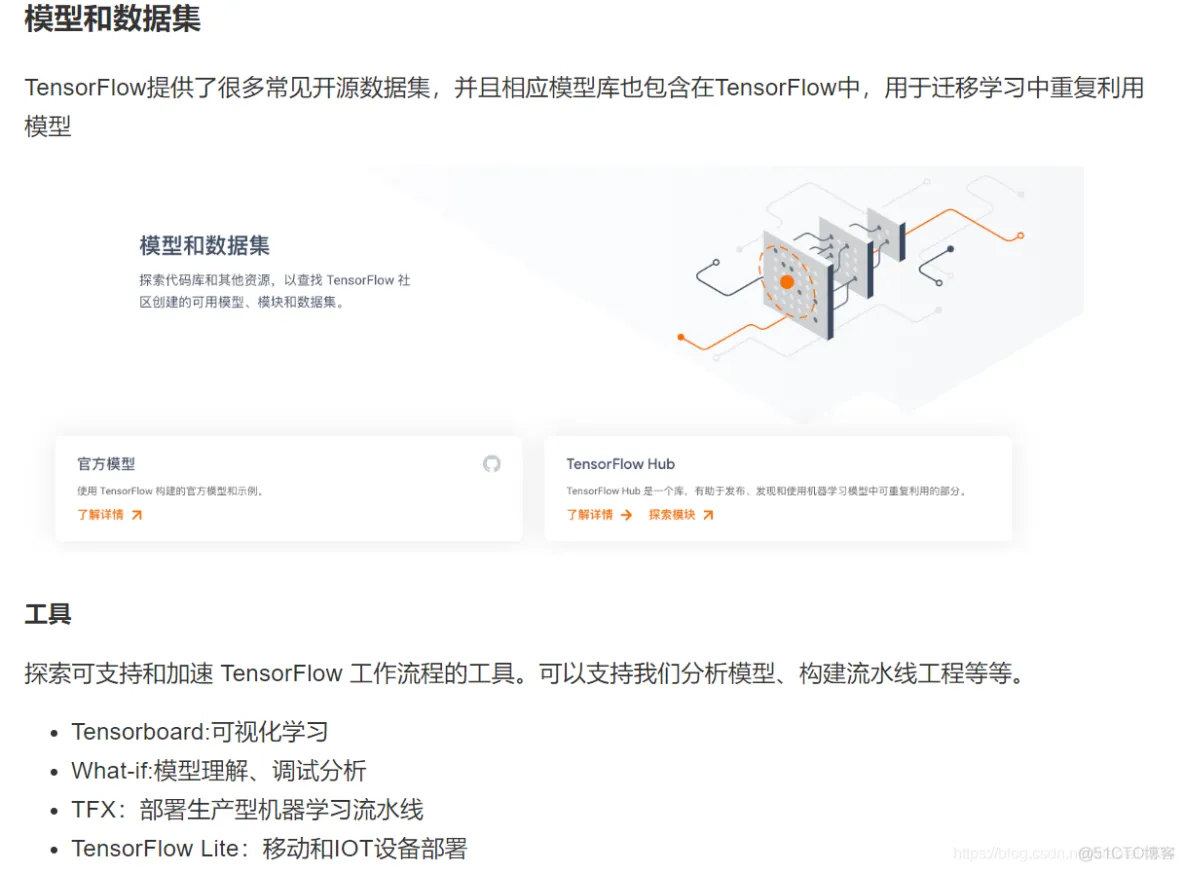Click the 工具 section heading
Image resolution: width=1184 pixels, height=871 pixels.
click(48, 613)
